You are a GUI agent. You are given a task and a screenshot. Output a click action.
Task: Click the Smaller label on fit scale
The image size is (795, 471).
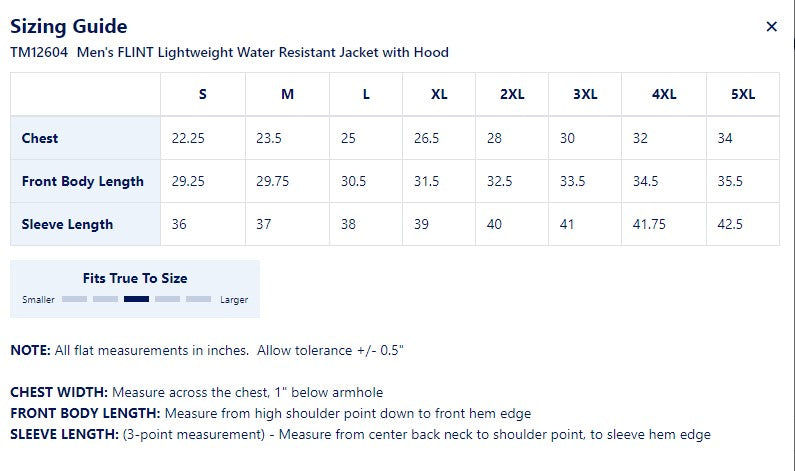tap(40, 300)
